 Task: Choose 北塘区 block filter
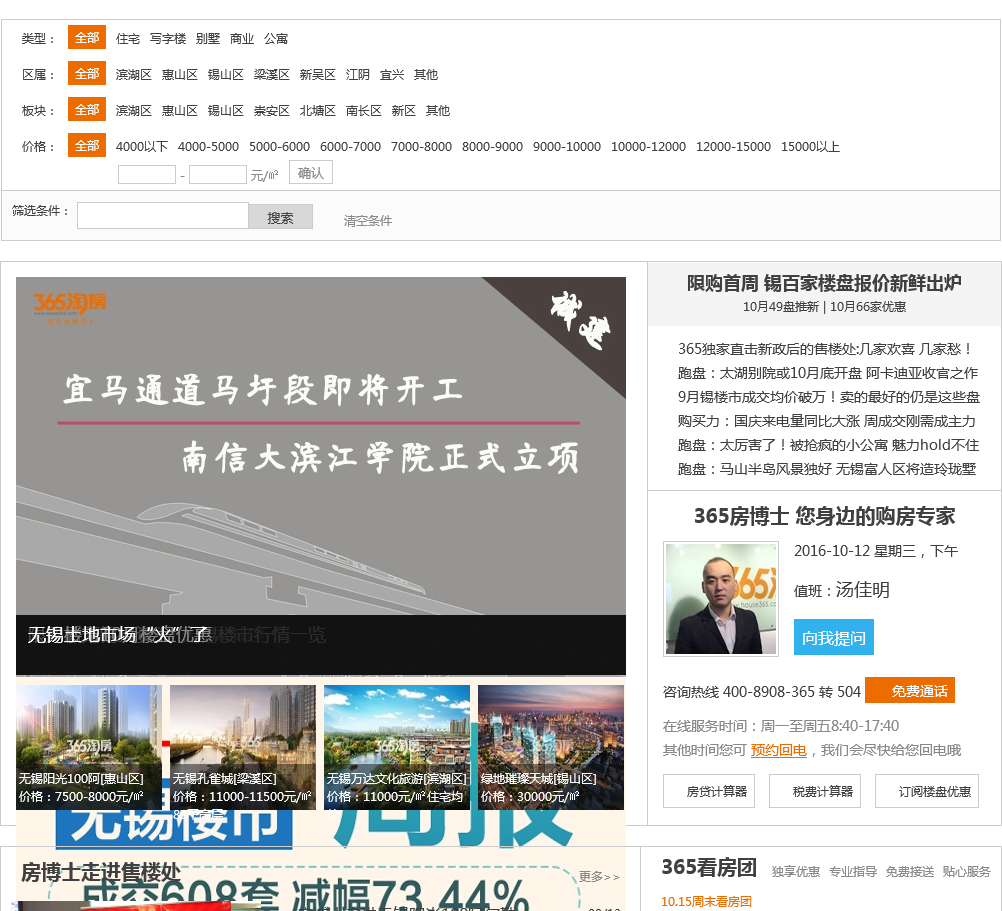tap(318, 111)
